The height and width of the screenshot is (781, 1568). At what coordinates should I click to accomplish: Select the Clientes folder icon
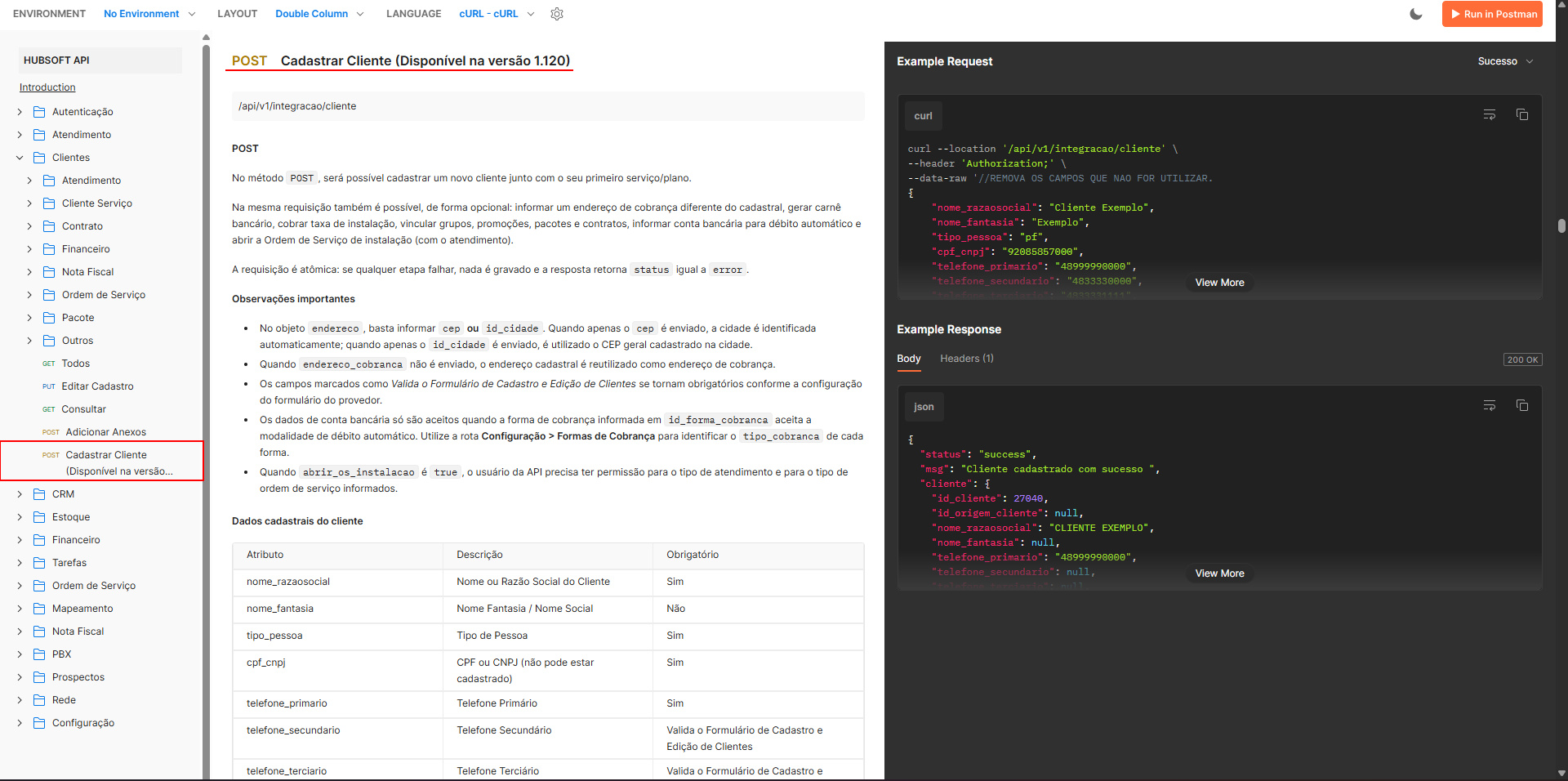pyautogui.click(x=39, y=158)
